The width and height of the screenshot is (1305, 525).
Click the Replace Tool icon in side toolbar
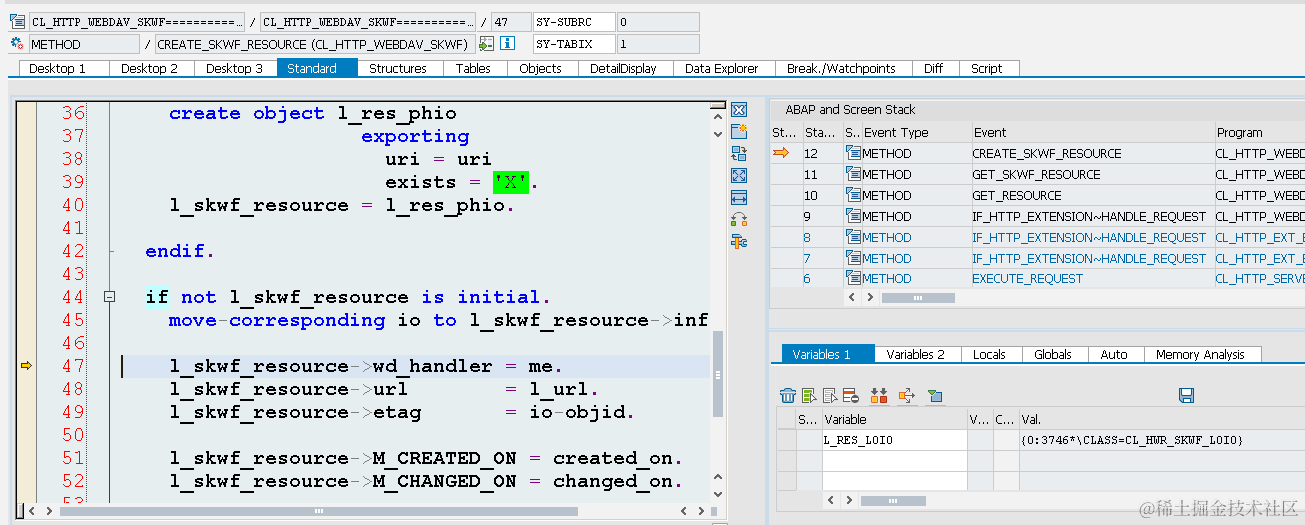click(739, 154)
